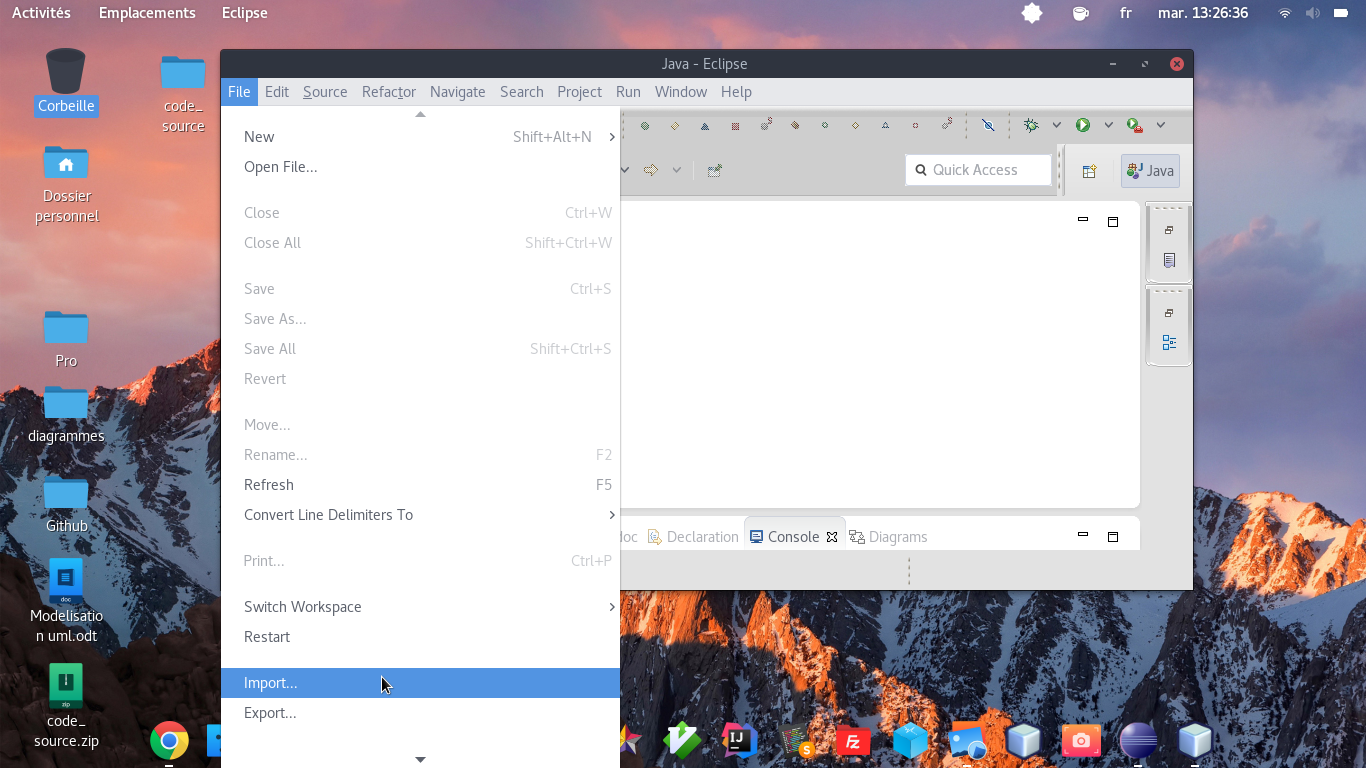This screenshot has height=768, width=1366.
Task: Open the Navigate menu
Action: 458,92
